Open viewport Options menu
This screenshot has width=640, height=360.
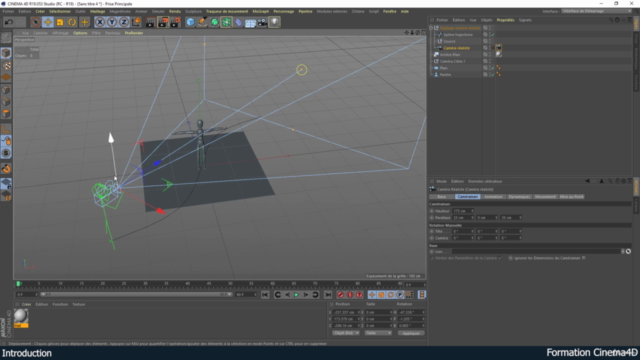(x=80, y=33)
